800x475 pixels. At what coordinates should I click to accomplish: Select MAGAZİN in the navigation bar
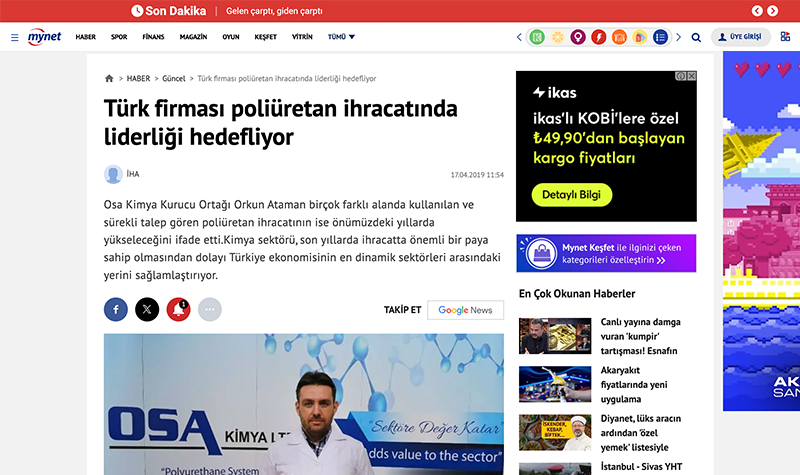point(193,37)
